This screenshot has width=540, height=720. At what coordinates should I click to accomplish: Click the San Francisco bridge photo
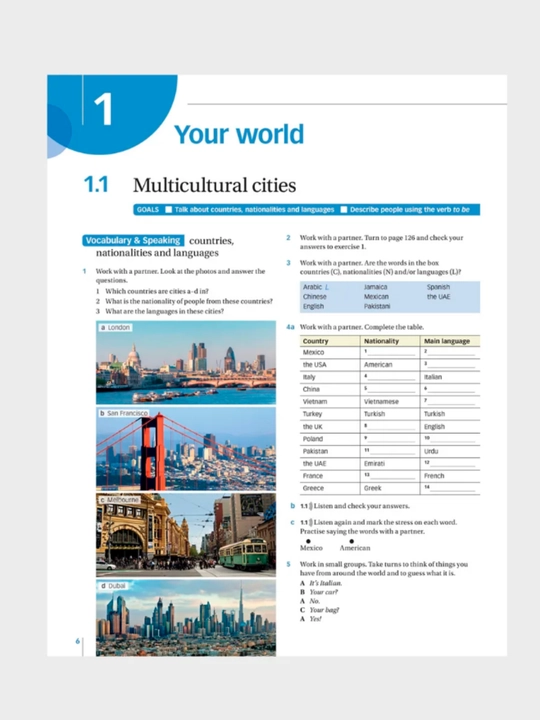186,449
